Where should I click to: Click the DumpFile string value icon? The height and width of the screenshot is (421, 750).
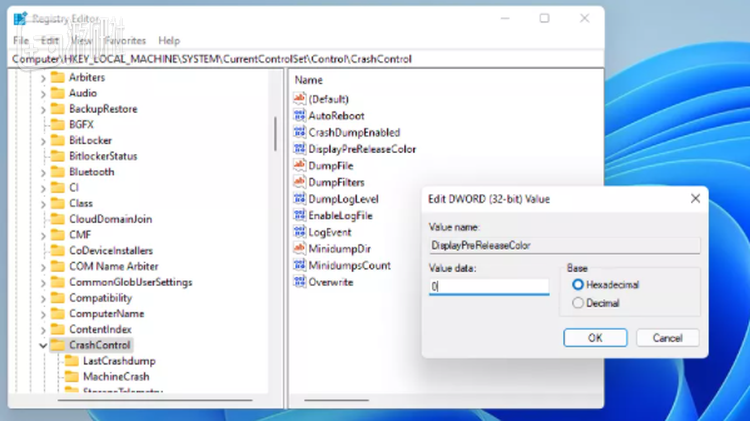pyautogui.click(x=299, y=165)
